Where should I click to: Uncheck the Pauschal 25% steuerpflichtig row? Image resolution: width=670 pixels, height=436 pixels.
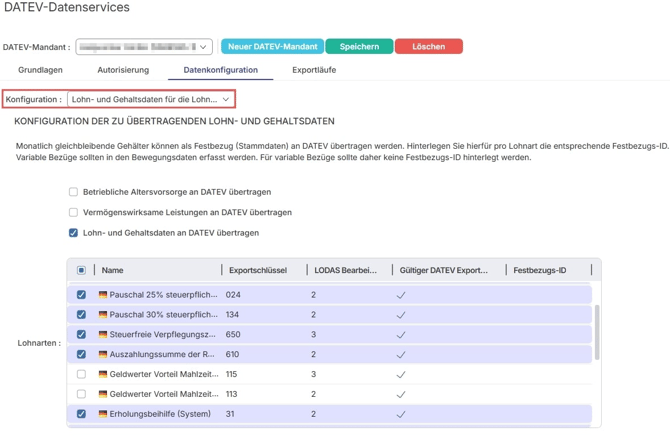pyautogui.click(x=81, y=295)
